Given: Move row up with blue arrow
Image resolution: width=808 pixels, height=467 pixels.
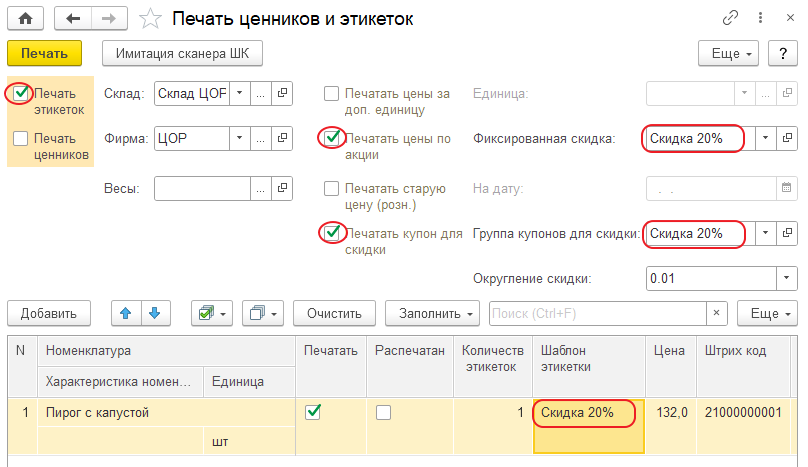Looking at the screenshot, I should (x=125, y=313).
